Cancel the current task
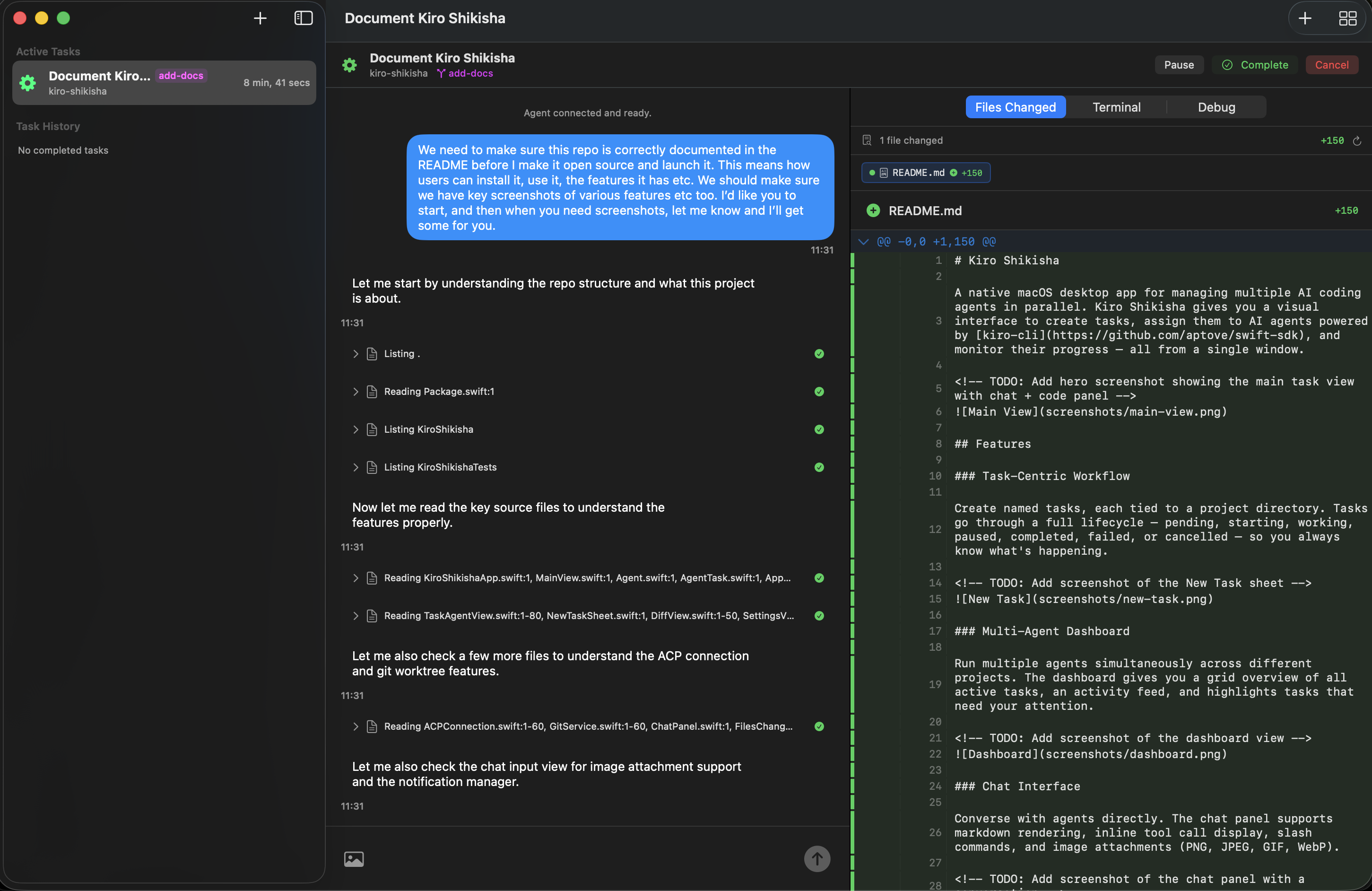The height and width of the screenshot is (891, 1372). tap(1331, 65)
